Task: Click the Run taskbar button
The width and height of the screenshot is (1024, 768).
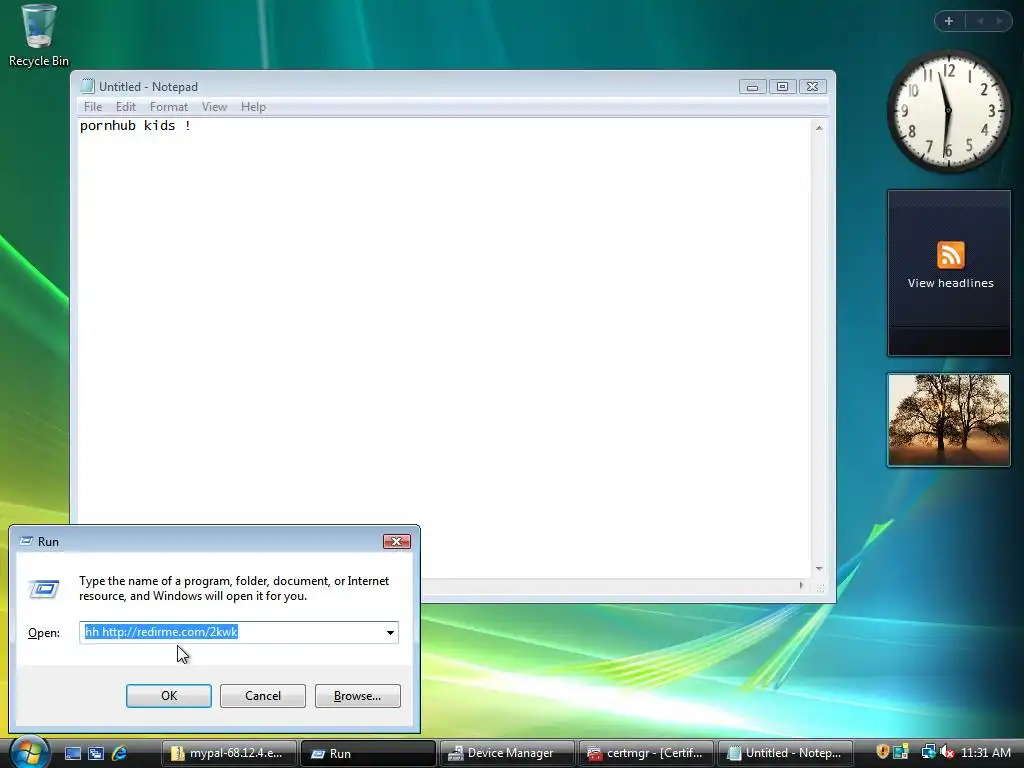Action: coord(368,753)
